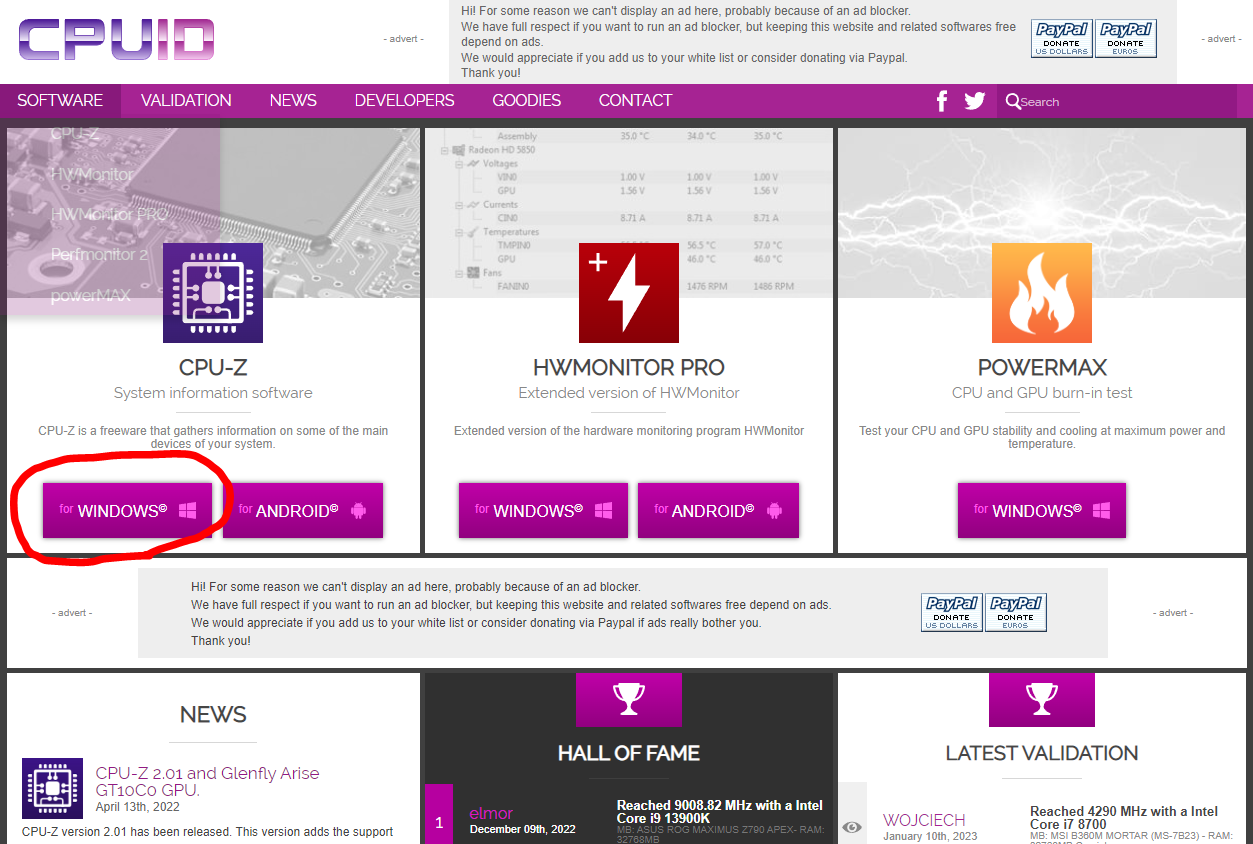Click the LATEST VALIDATION heading
1253x844 pixels.
click(x=1042, y=753)
